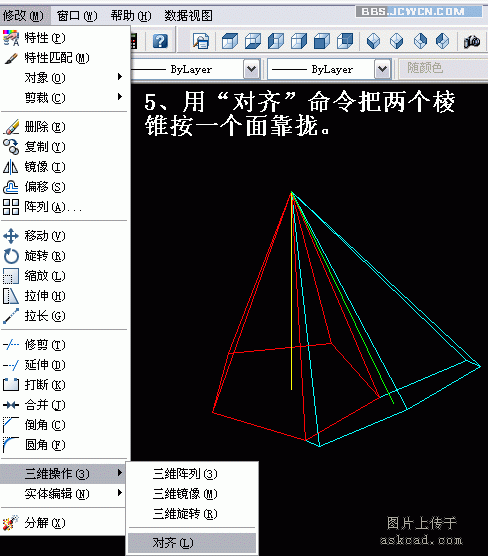Select the third cube view icon
Screen dimensions: 488x556
(276, 41)
